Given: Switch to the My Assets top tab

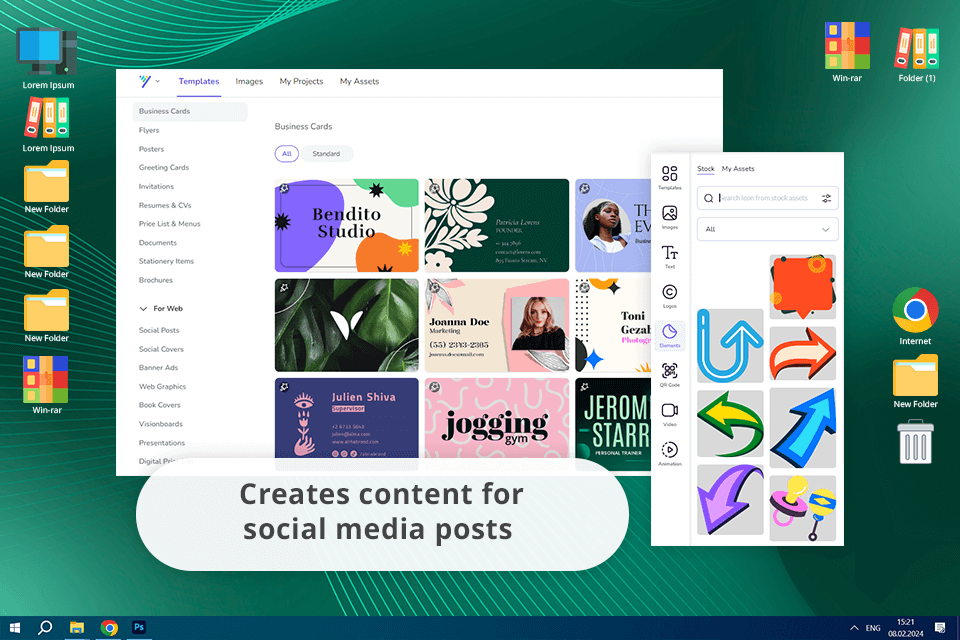Looking at the screenshot, I should [x=359, y=81].
